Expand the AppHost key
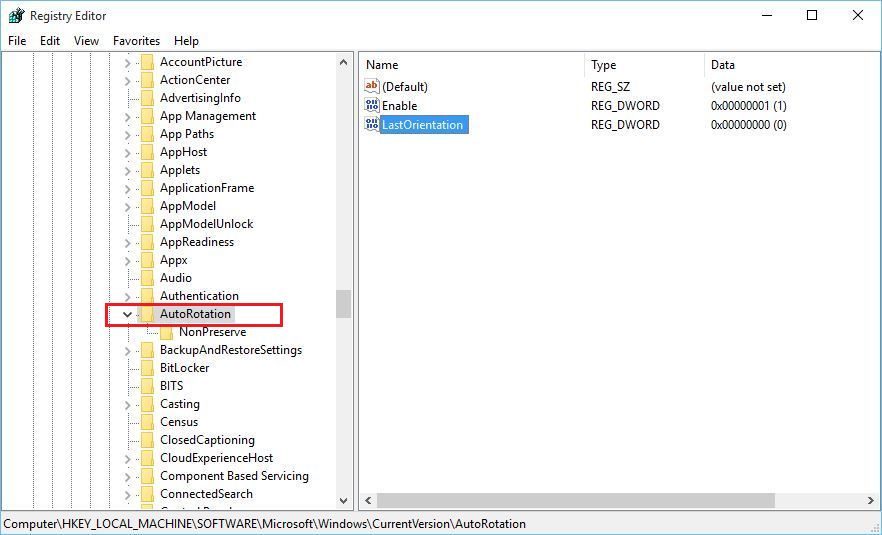Image resolution: width=882 pixels, height=535 pixels. pyautogui.click(x=128, y=152)
